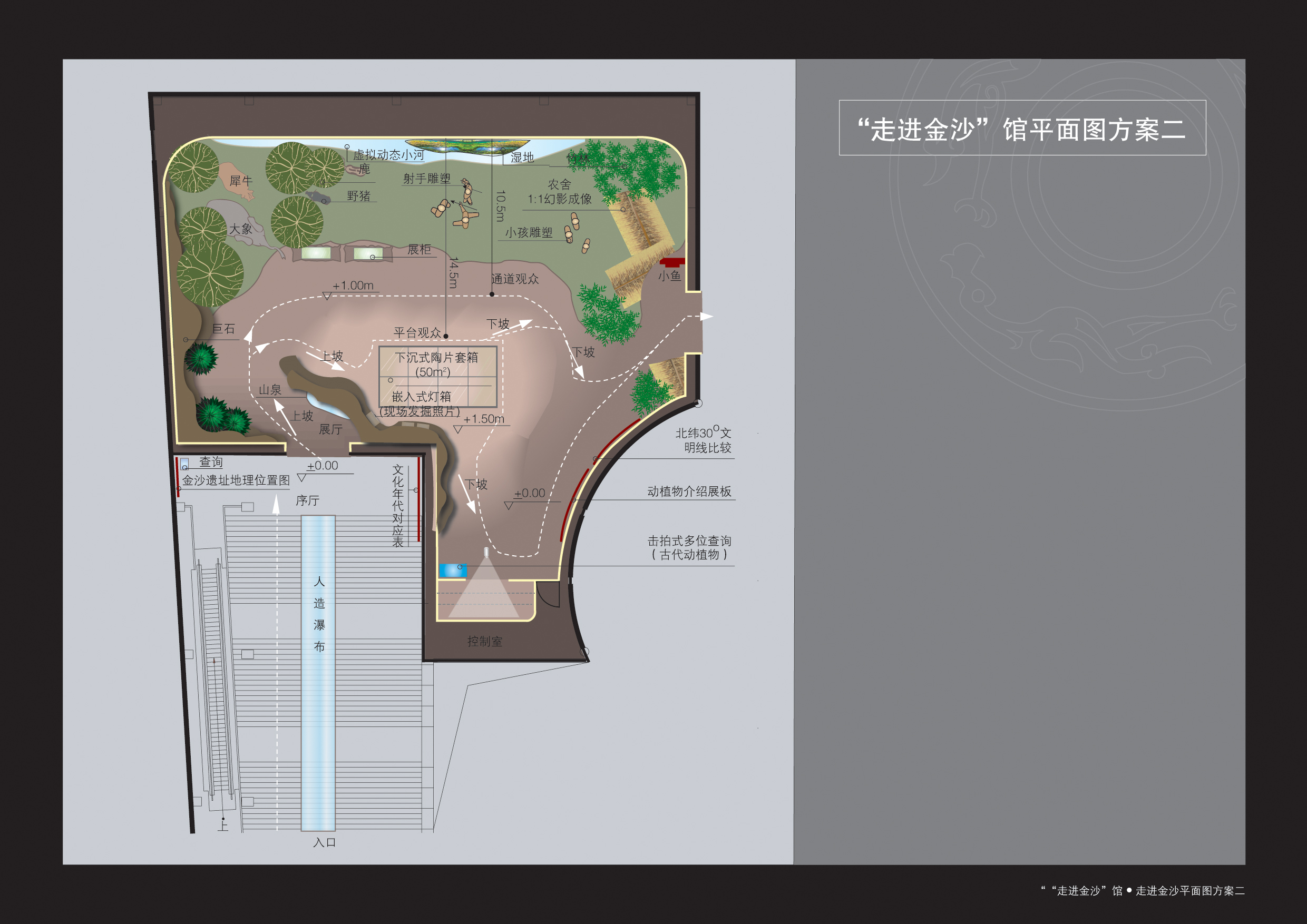Click the footer caption 走进金沙平面图方案二
Image resolution: width=1307 pixels, height=924 pixels.
pos(1189,890)
